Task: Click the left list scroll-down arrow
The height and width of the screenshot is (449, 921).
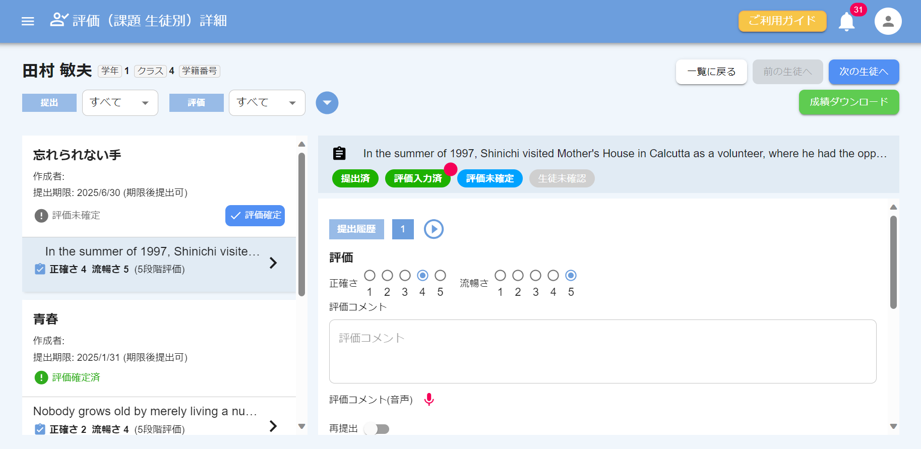Action: (x=301, y=427)
